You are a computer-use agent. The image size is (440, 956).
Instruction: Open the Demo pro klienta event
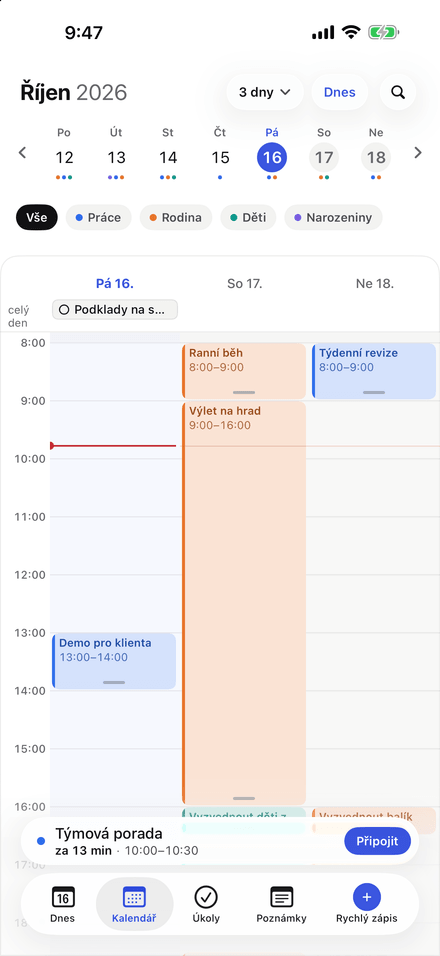coord(114,662)
